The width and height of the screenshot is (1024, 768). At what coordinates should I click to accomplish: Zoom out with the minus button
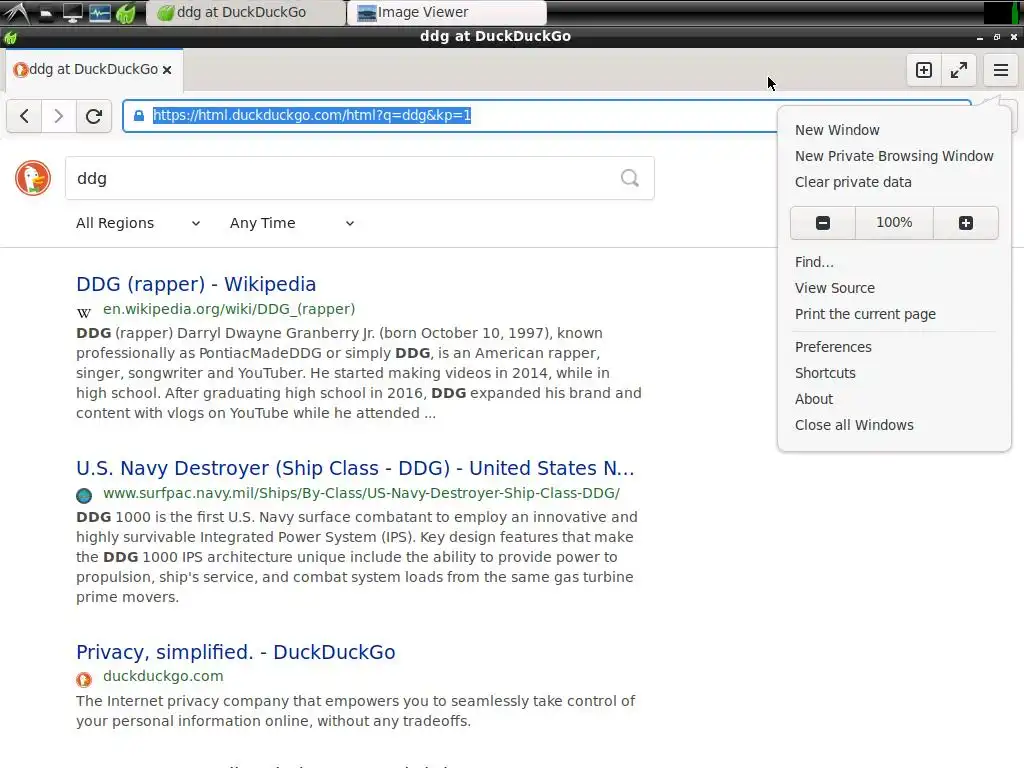823,223
